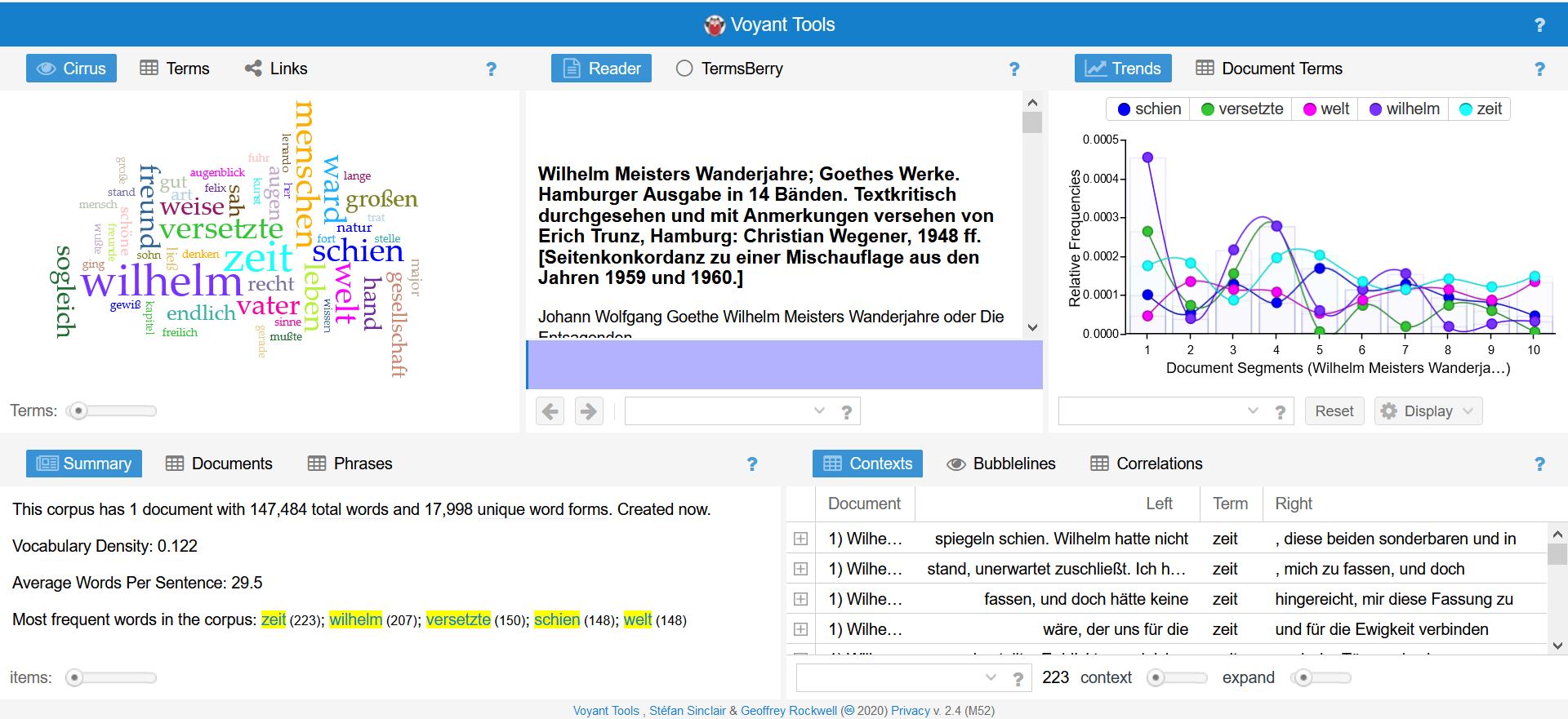Switch to the Bubblelines tab
Screen dimensions: 1568x719
click(1001, 464)
